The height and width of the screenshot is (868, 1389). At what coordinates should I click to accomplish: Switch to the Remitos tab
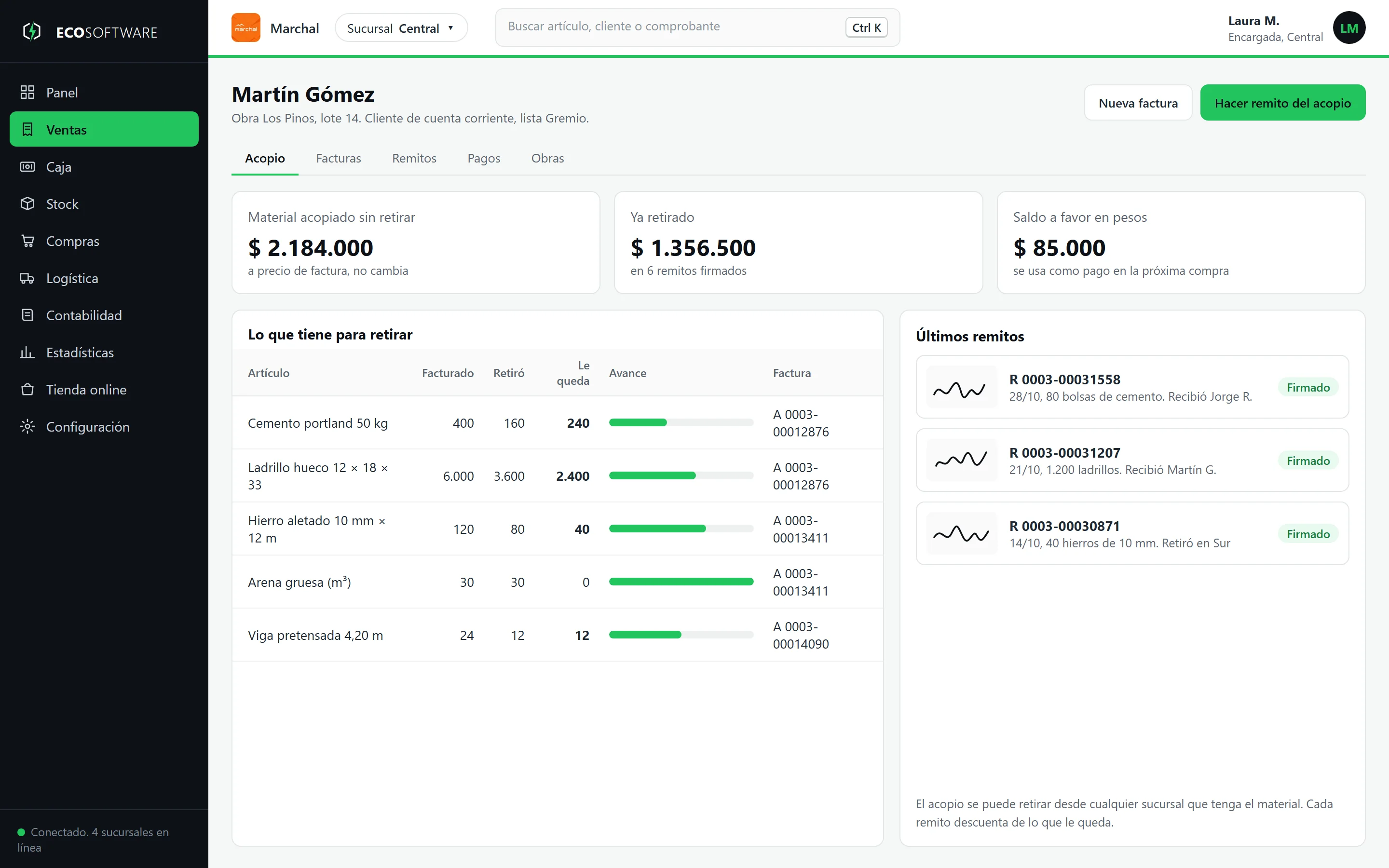414,159
